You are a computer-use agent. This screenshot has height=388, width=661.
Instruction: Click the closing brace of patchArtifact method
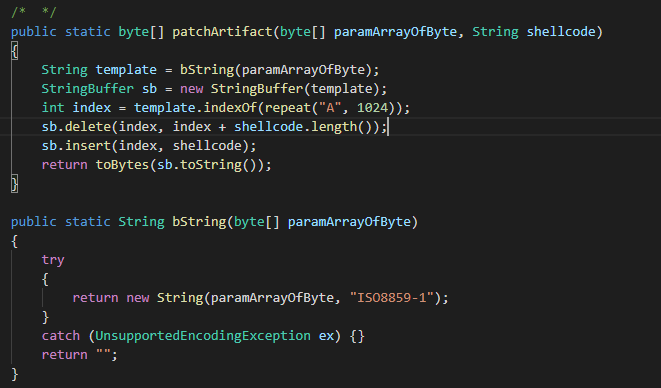click(14, 184)
